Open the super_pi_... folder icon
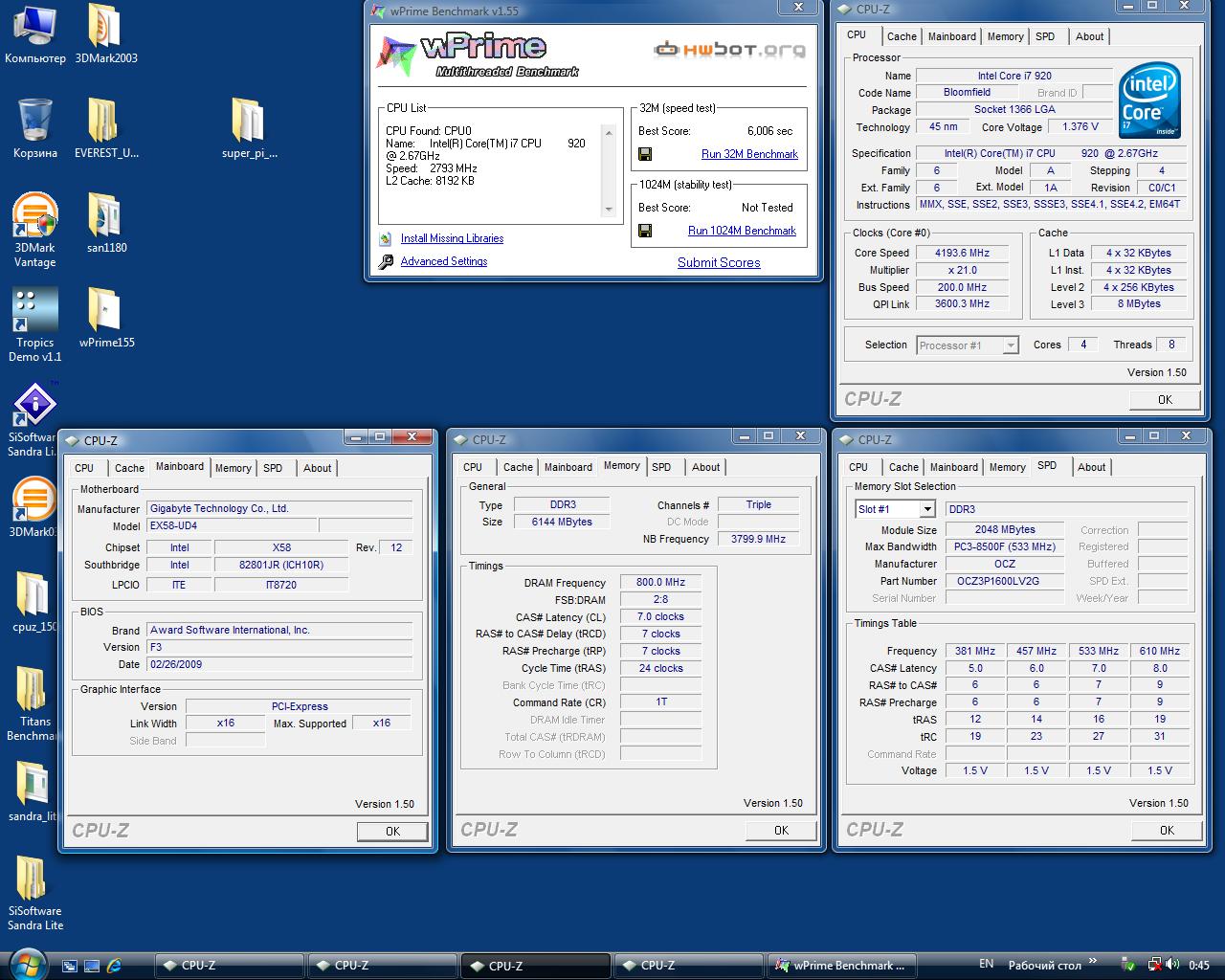 249,129
